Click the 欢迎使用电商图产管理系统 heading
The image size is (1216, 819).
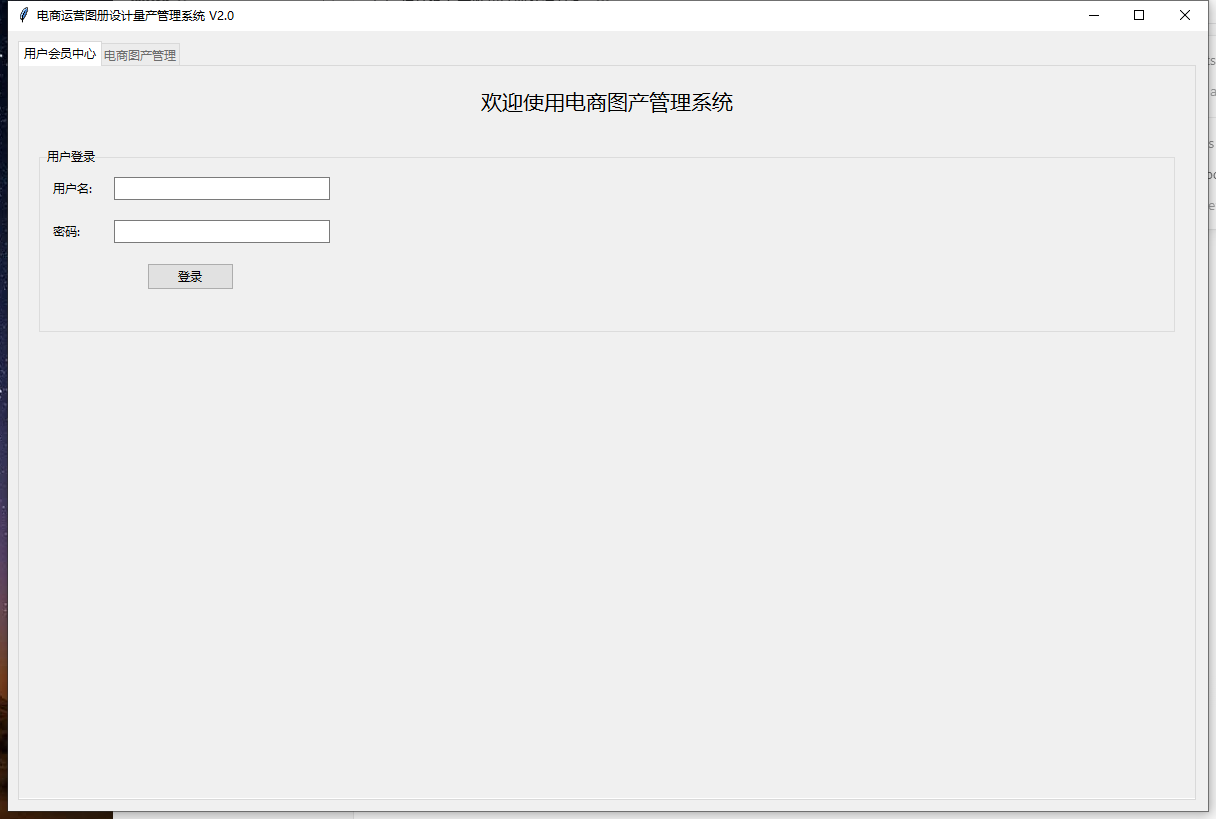pos(607,102)
